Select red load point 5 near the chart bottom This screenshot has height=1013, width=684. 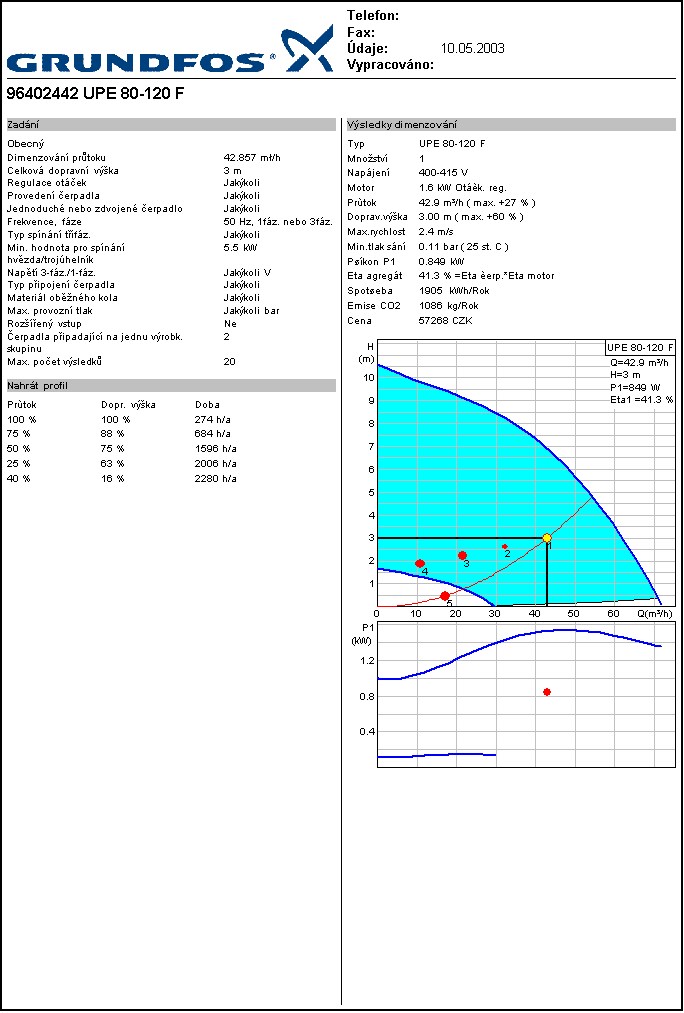445,596
